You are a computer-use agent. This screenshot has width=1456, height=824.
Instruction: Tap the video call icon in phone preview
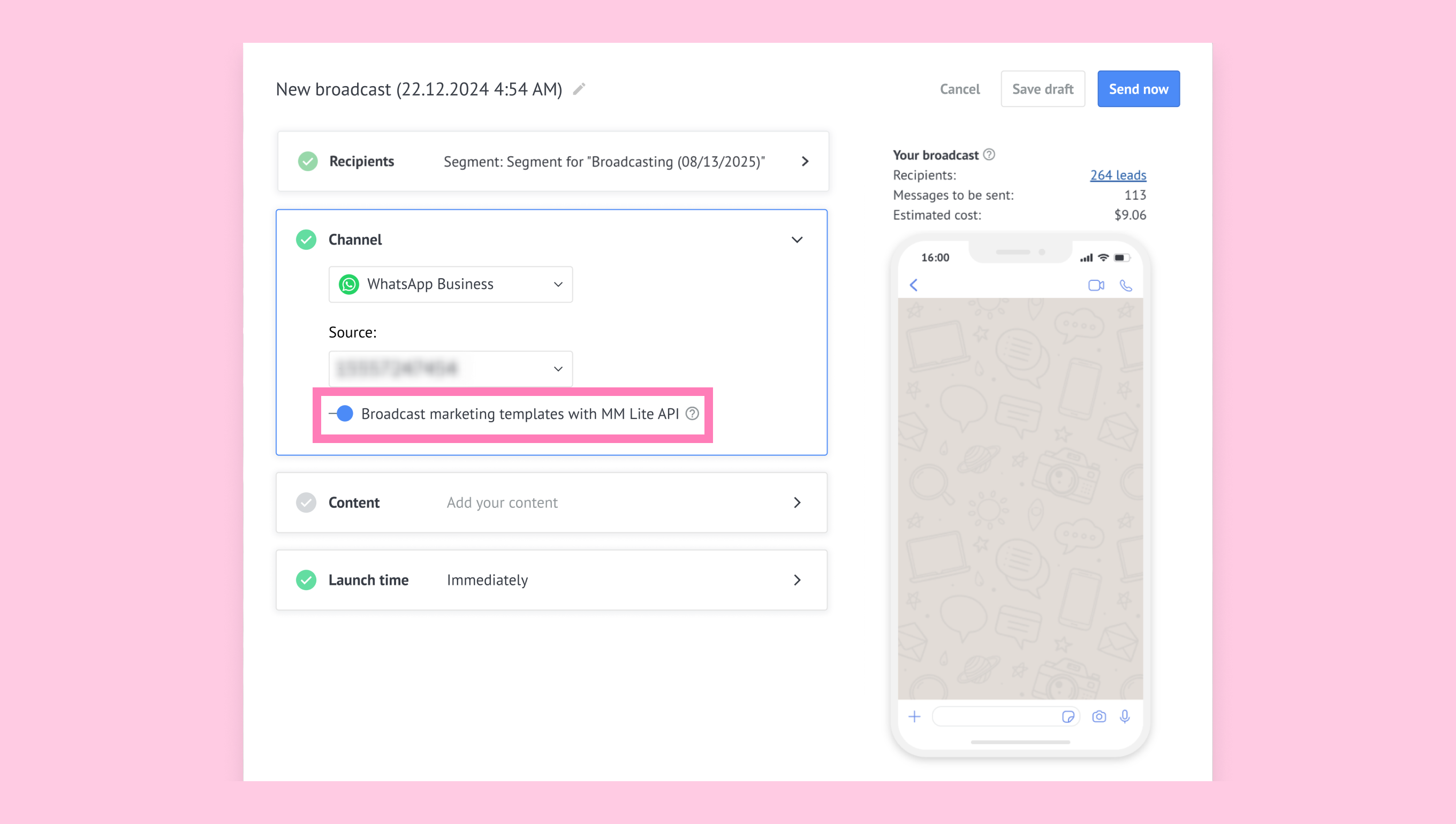click(x=1096, y=285)
